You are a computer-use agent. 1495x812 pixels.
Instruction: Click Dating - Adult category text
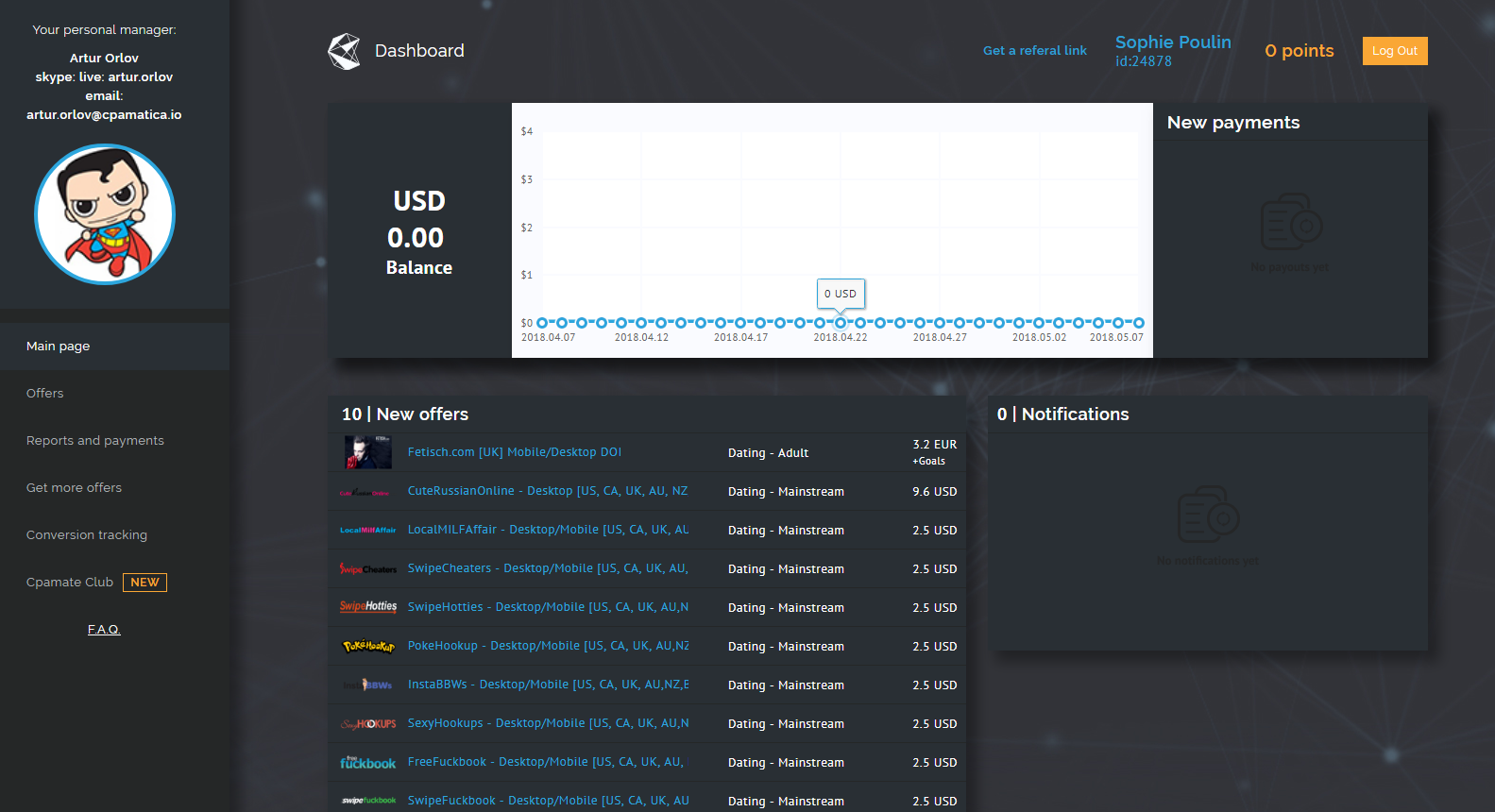(768, 453)
